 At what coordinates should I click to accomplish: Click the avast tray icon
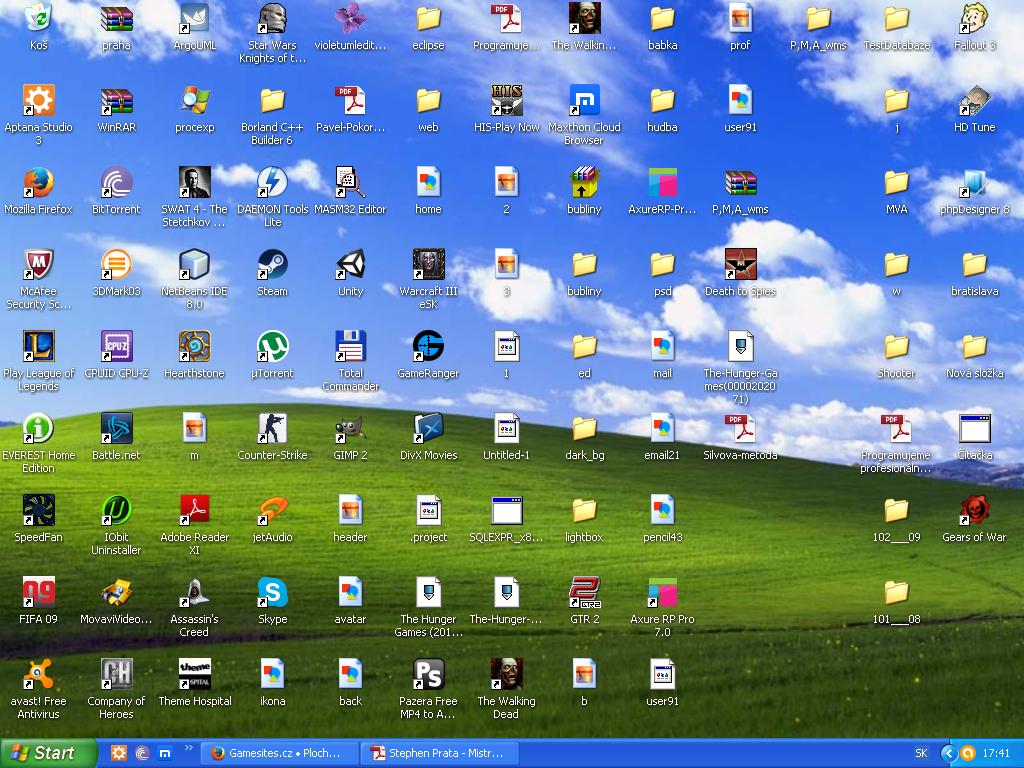coord(968,753)
